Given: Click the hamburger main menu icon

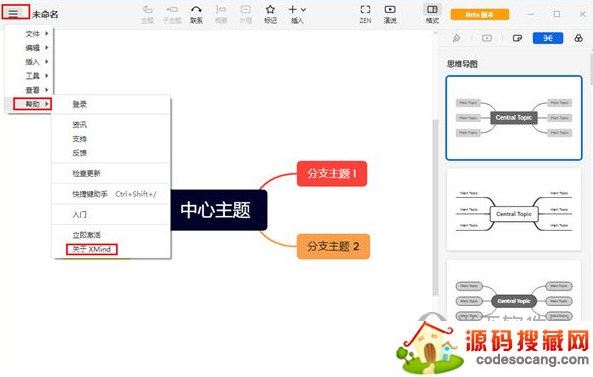Looking at the screenshot, I should coord(13,14).
